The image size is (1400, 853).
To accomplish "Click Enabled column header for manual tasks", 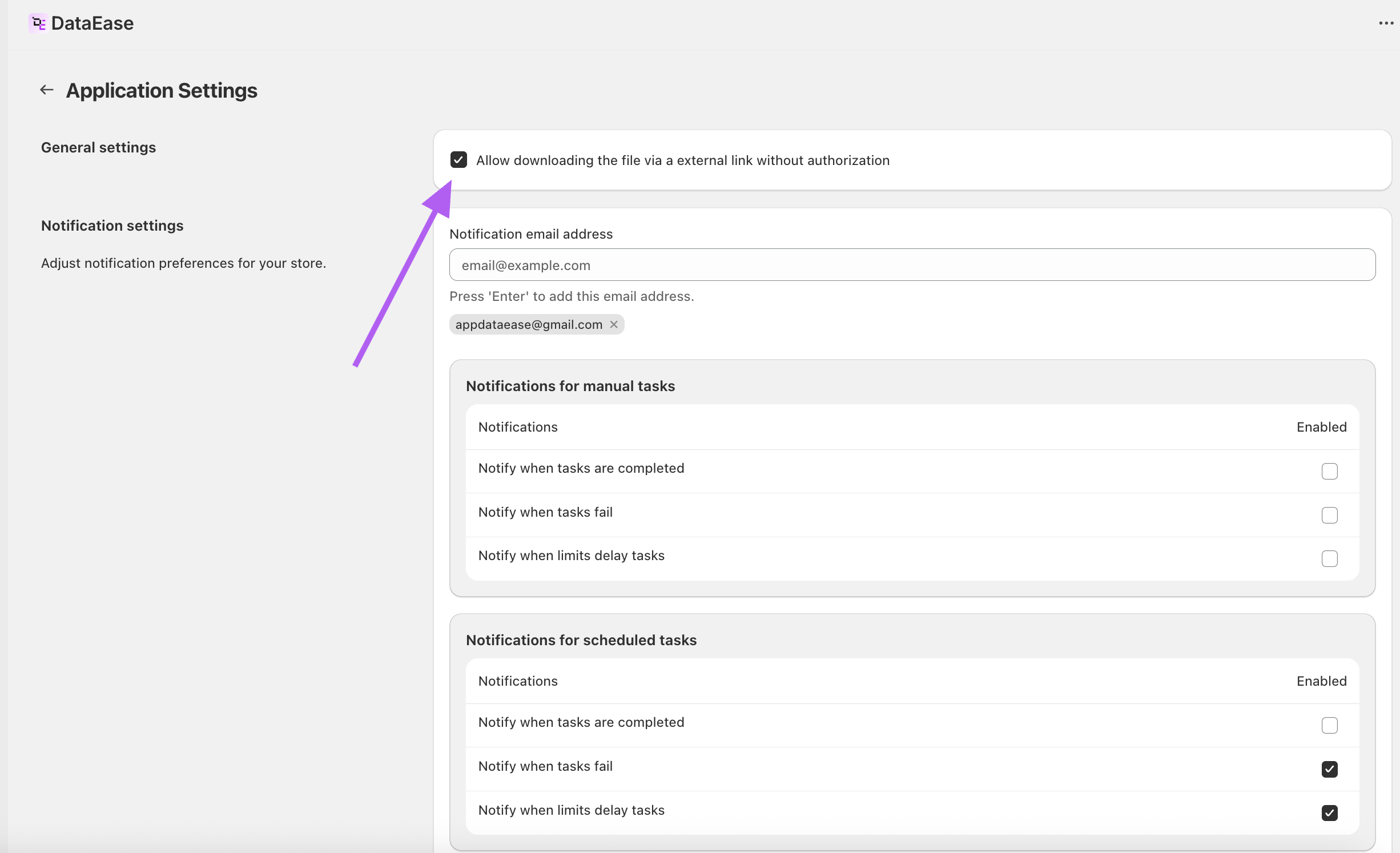I will (x=1321, y=427).
